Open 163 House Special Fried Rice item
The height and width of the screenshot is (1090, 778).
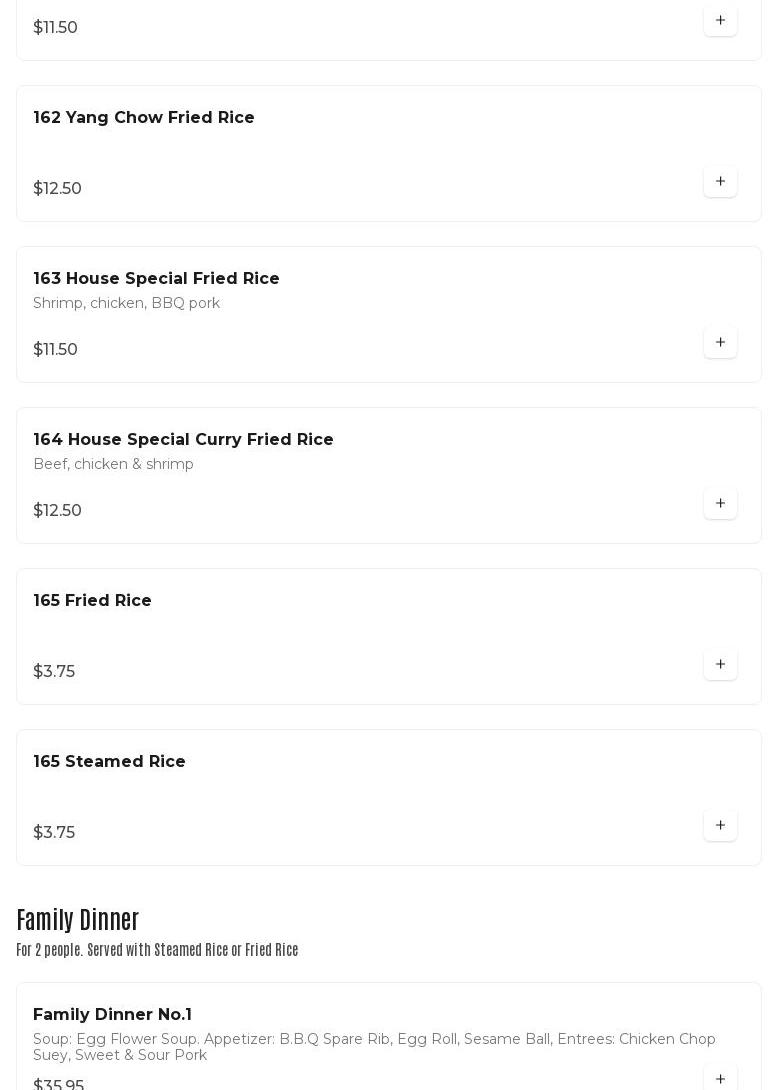[156, 279]
